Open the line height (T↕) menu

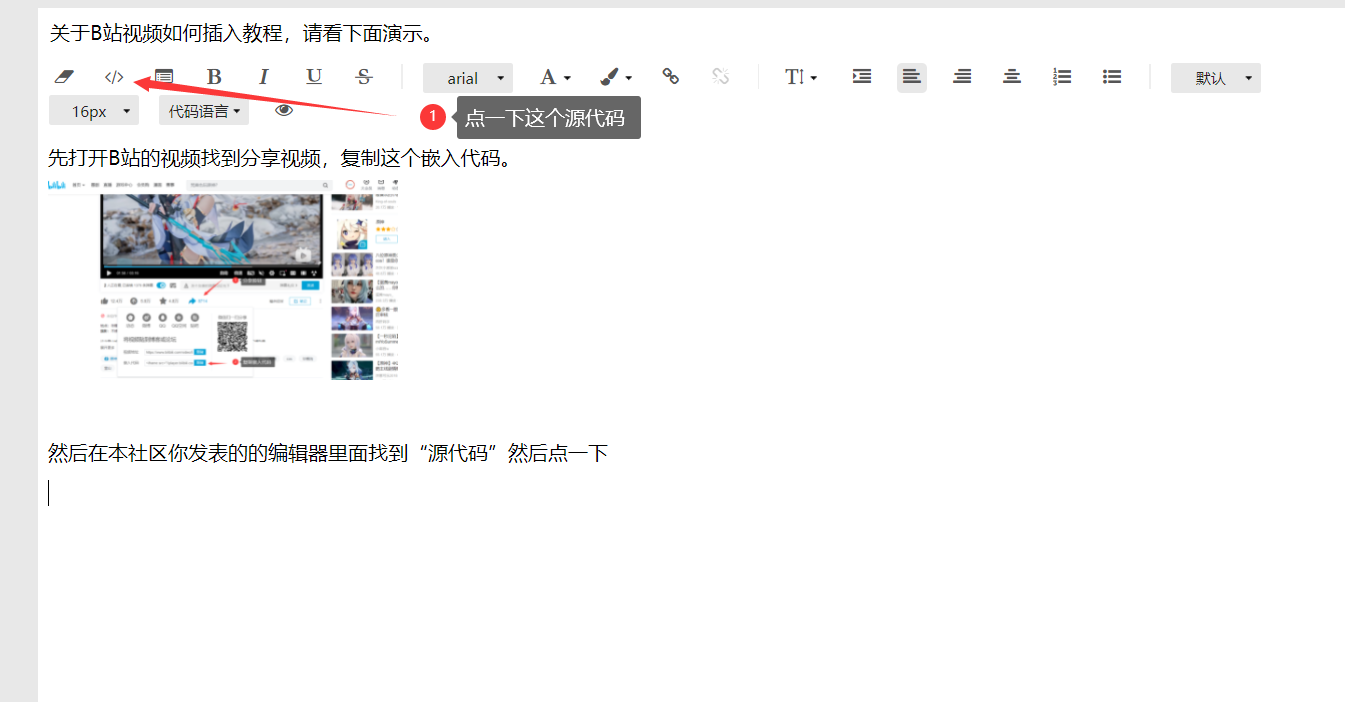(801, 77)
